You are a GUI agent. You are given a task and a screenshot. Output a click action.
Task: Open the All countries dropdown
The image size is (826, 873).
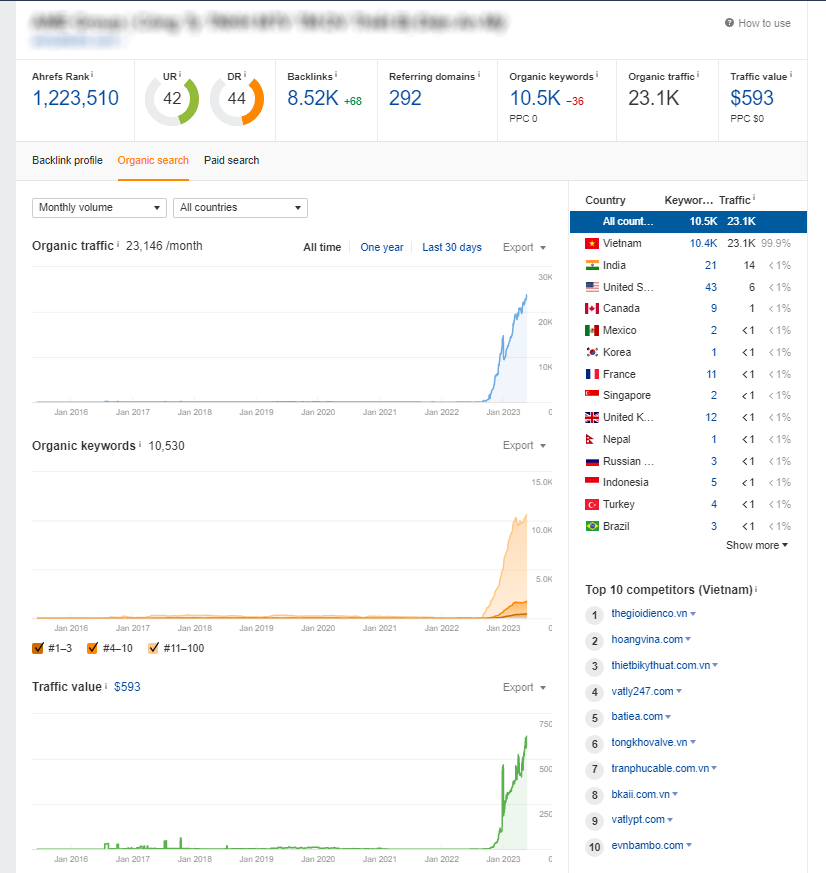point(240,208)
